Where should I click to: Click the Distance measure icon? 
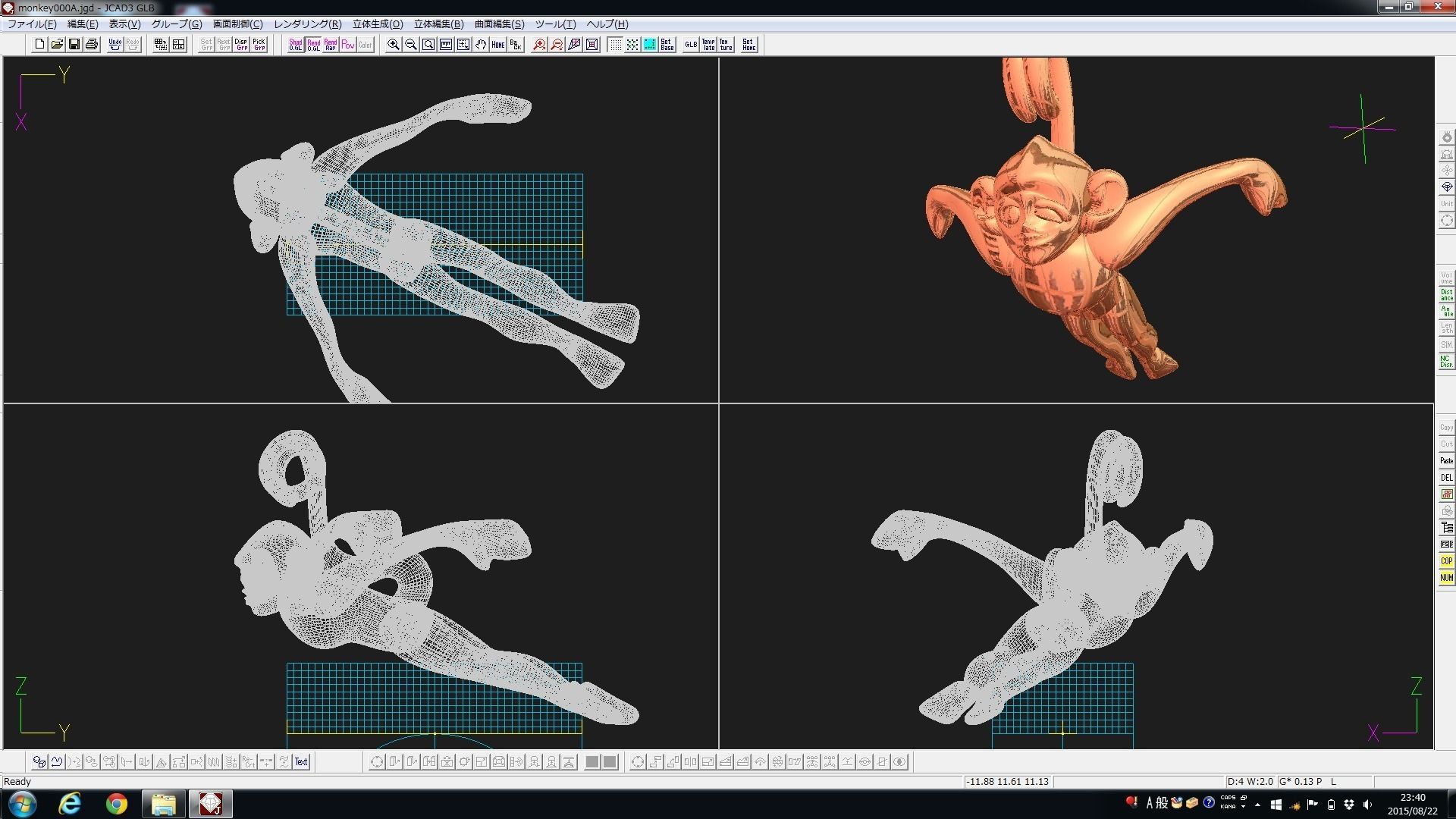click(x=1446, y=294)
